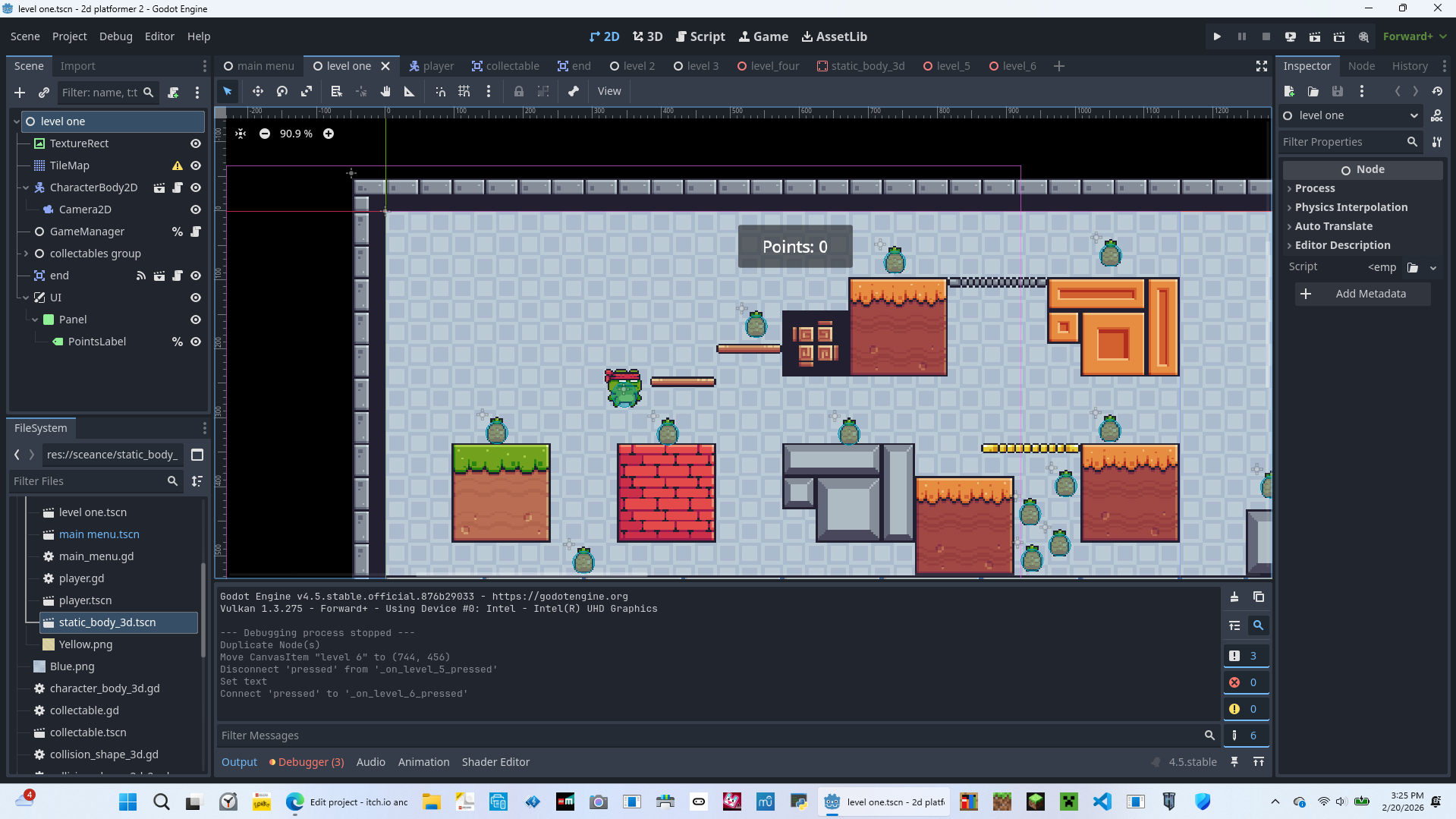The image size is (1456, 819).
Task: Lock the selected node with padlock icon
Action: (x=519, y=91)
